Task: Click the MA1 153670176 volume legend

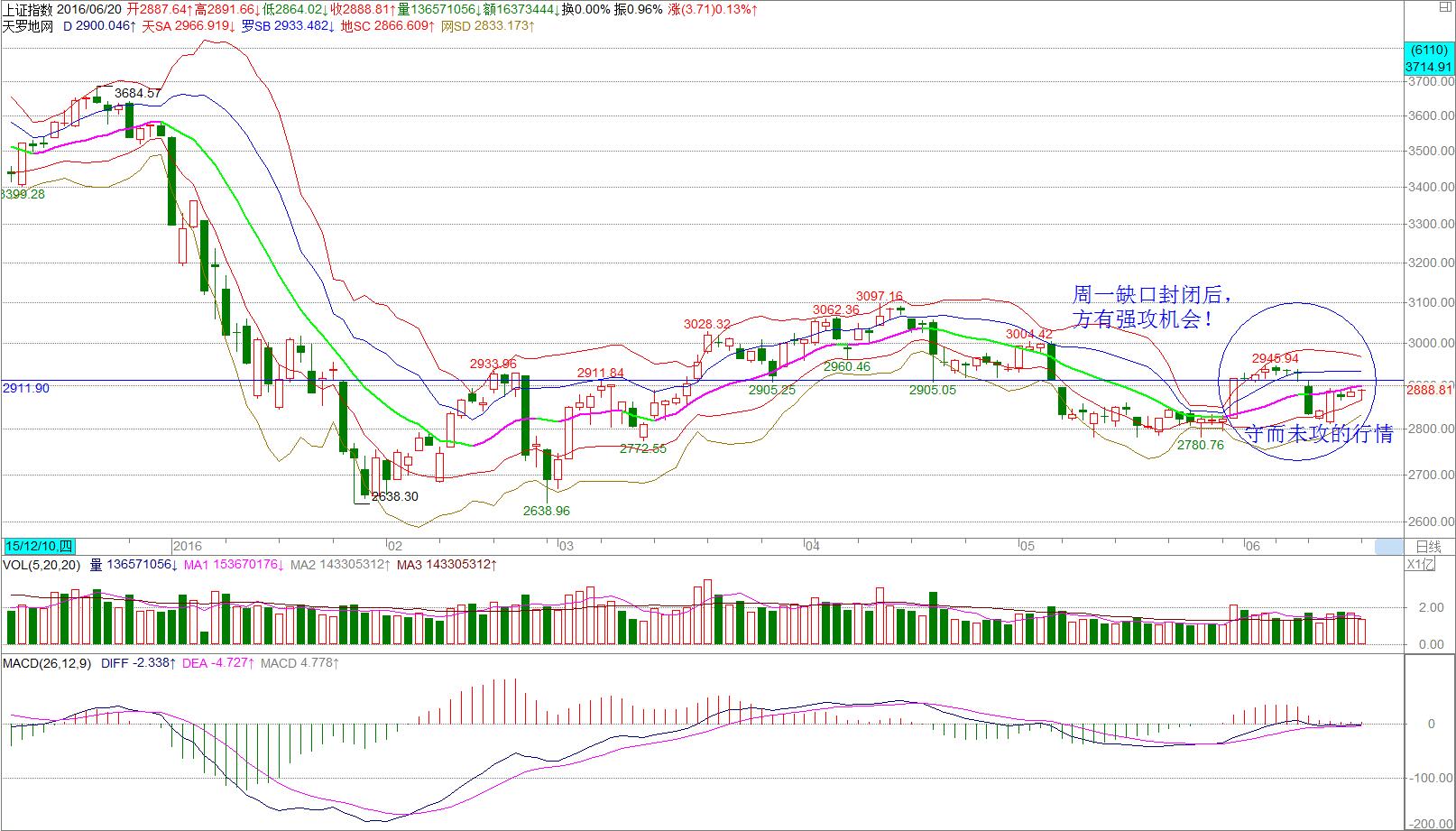Action: pos(233,565)
